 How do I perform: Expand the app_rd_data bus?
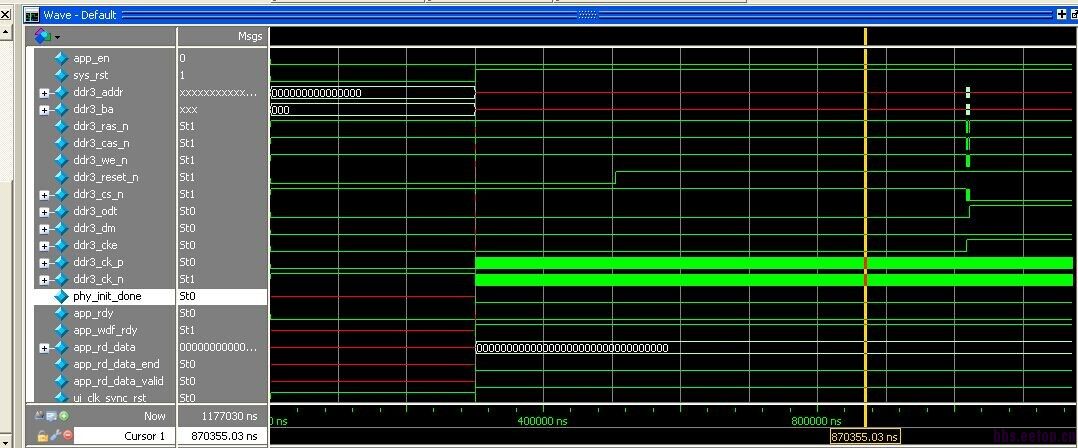[44, 348]
